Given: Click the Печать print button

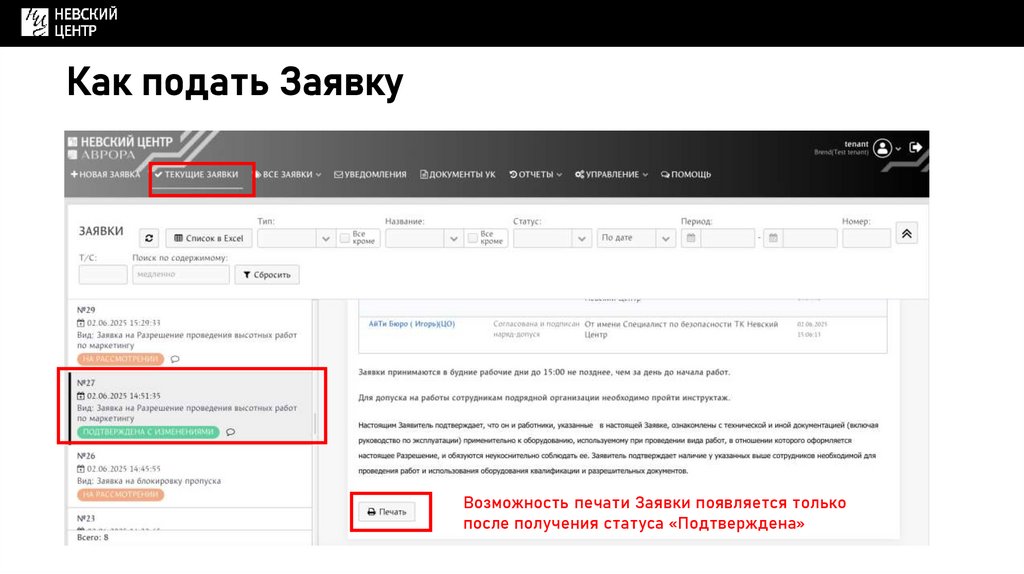Looking at the screenshot, I should pyautogui.click(x=387, y=512).
